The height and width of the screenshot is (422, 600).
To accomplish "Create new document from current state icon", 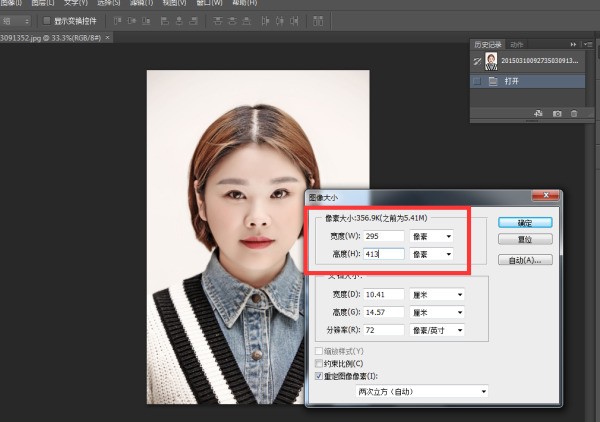I will coord(539,114).
